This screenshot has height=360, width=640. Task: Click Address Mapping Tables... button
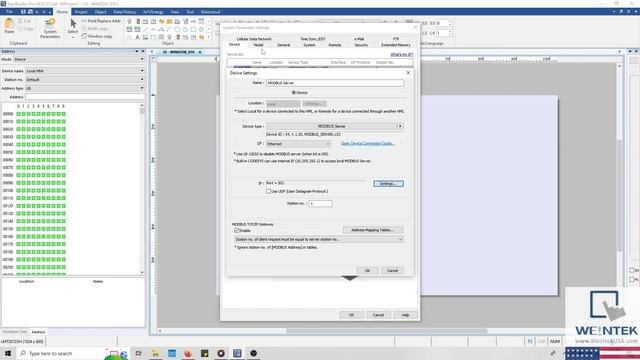coord(373,230)
